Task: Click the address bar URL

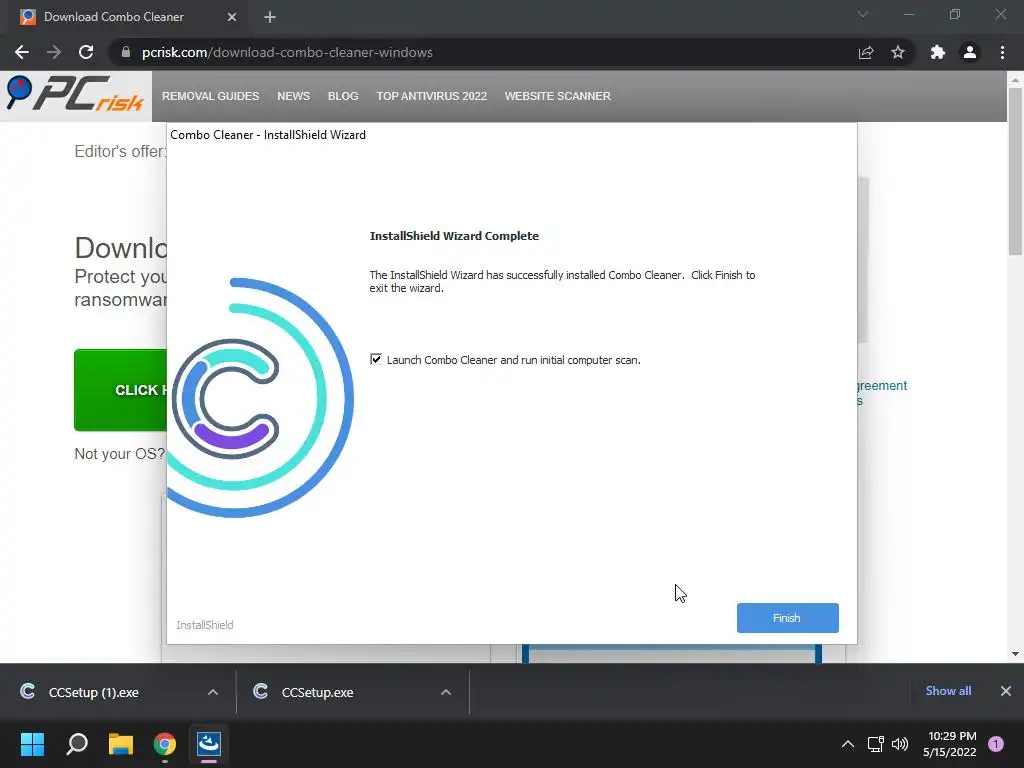Action: 287,52
